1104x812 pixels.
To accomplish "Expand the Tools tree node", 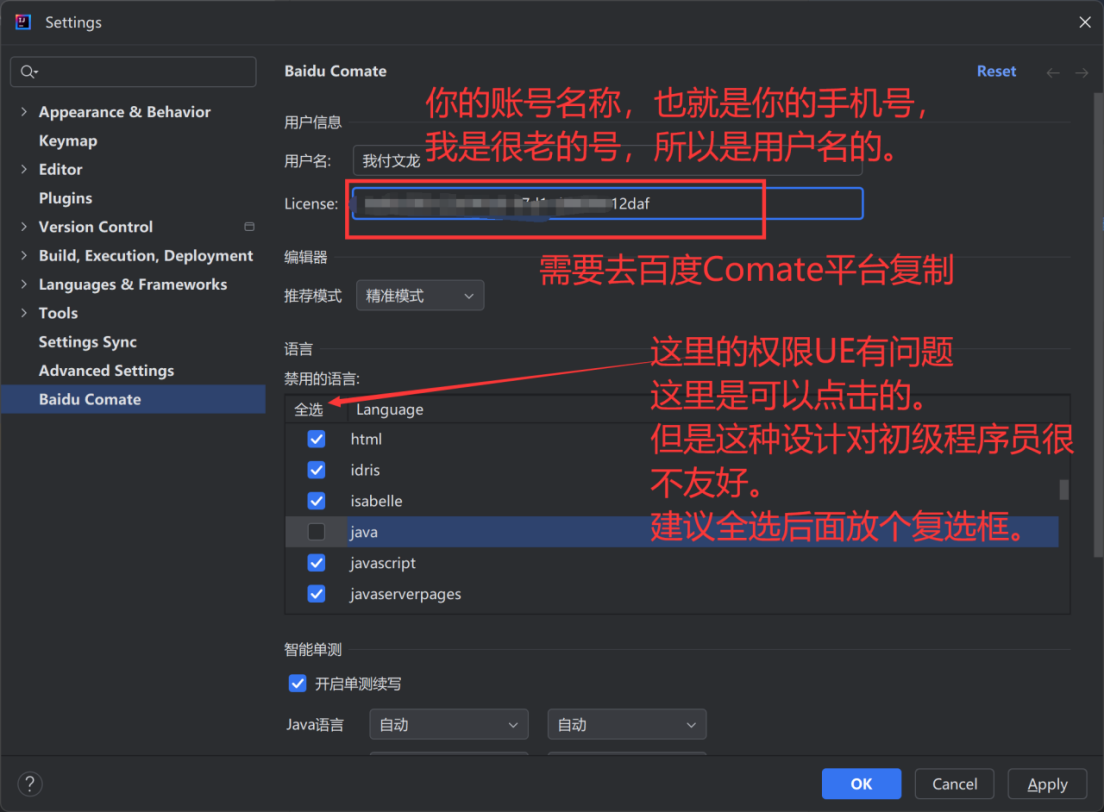I will click(24, 313).
